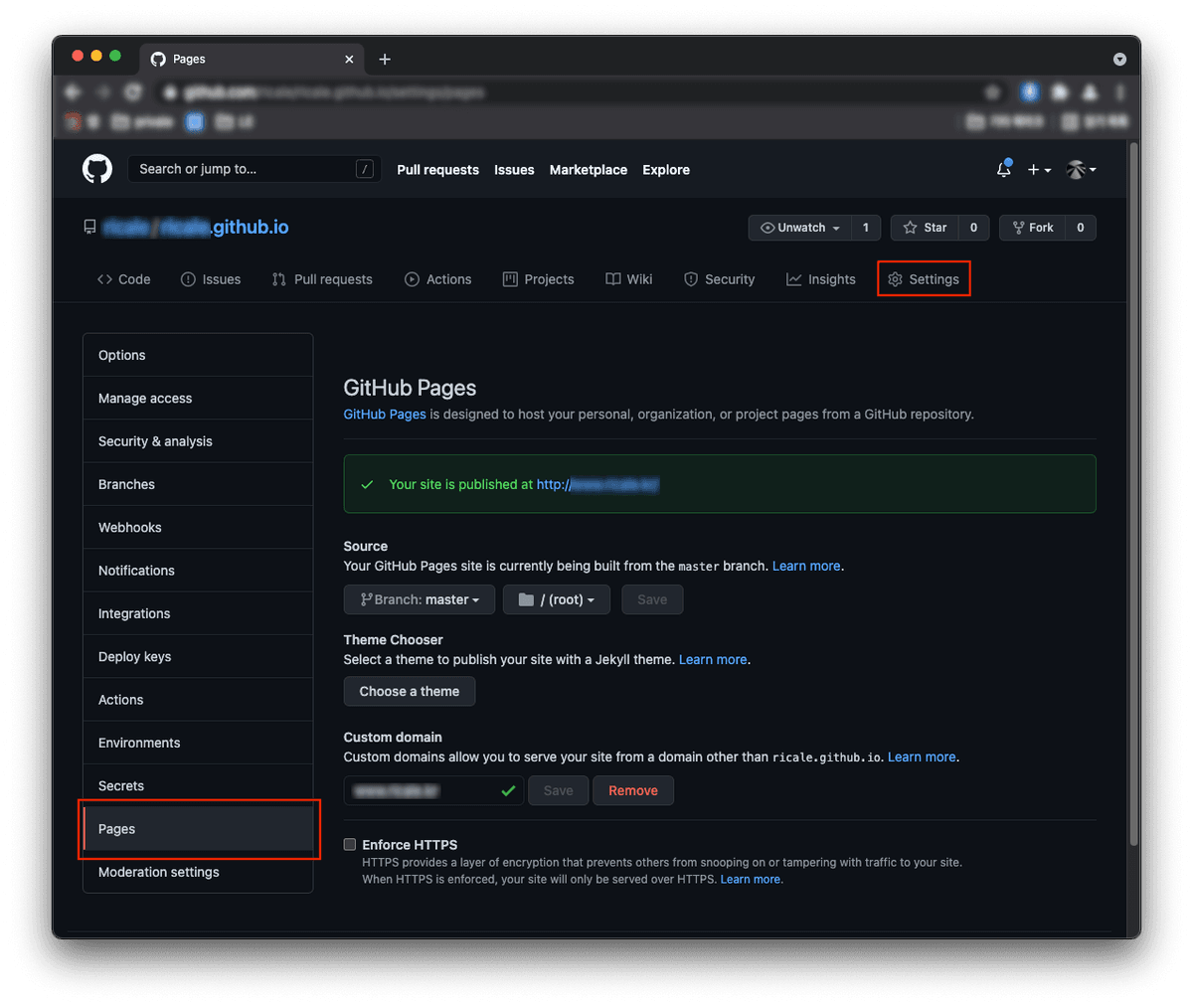Image resolution: width=1193 pixels, height=1008 pixels.
Task: Open the published site URL link
Action: 597,484
